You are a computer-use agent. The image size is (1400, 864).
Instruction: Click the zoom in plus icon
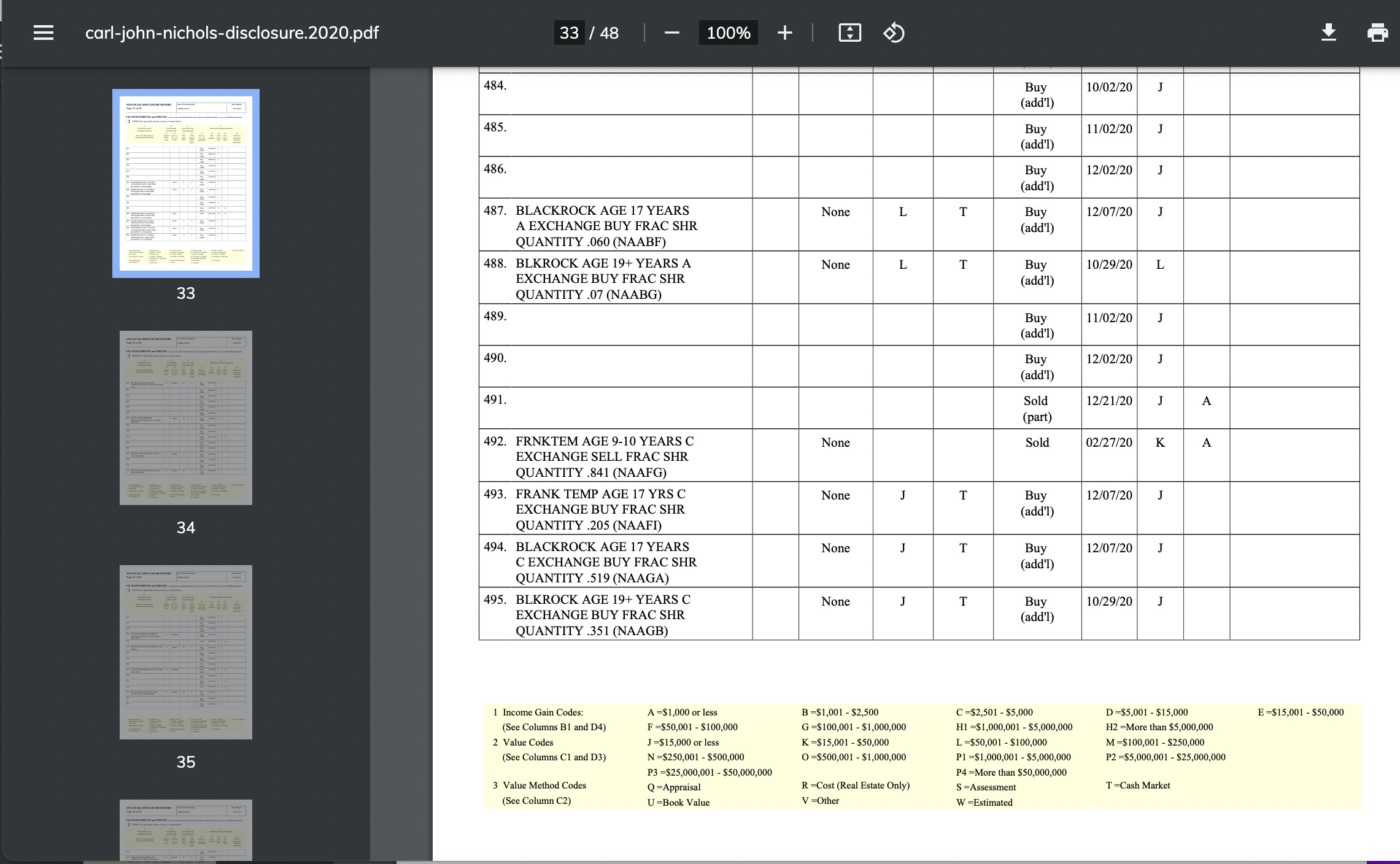784,33
